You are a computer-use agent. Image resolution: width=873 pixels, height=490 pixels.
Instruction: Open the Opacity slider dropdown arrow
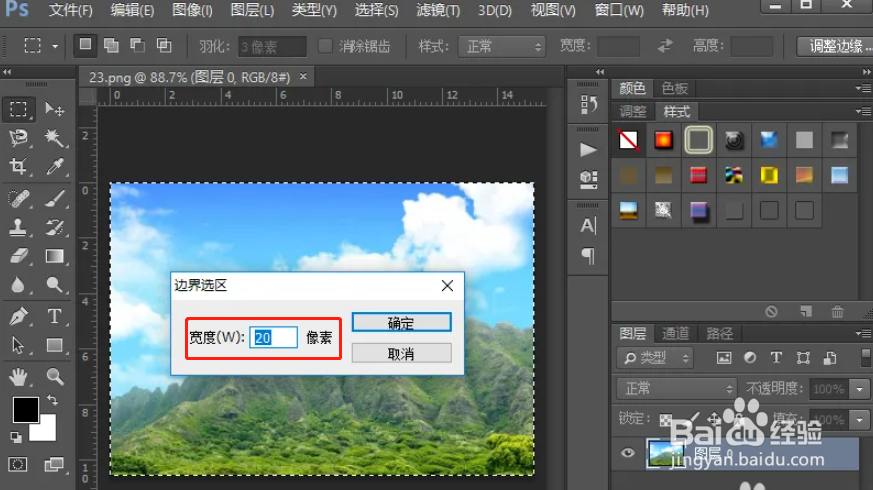pyautogui.click(x=860, y=389)
